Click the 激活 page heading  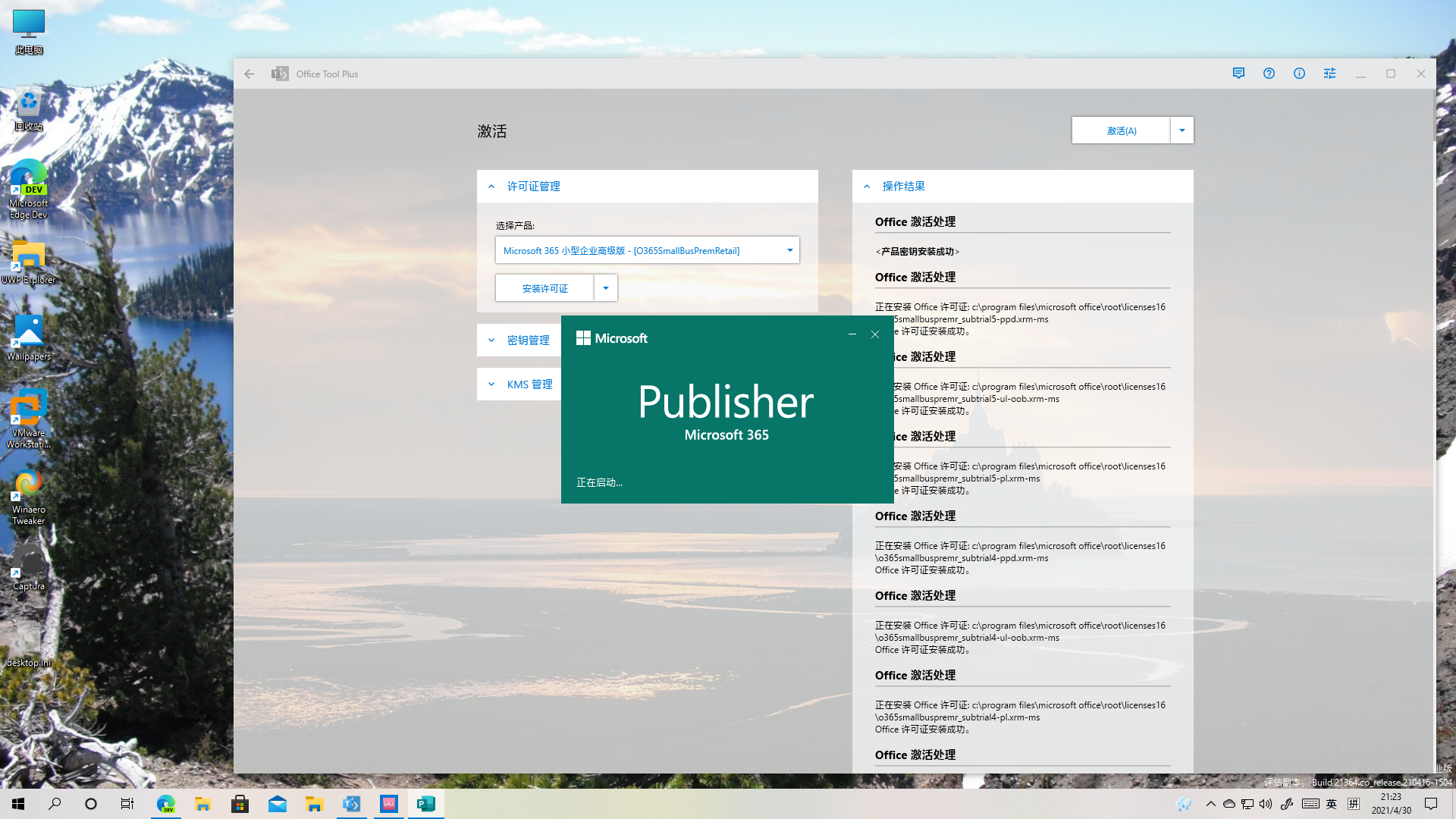[492, 131]
